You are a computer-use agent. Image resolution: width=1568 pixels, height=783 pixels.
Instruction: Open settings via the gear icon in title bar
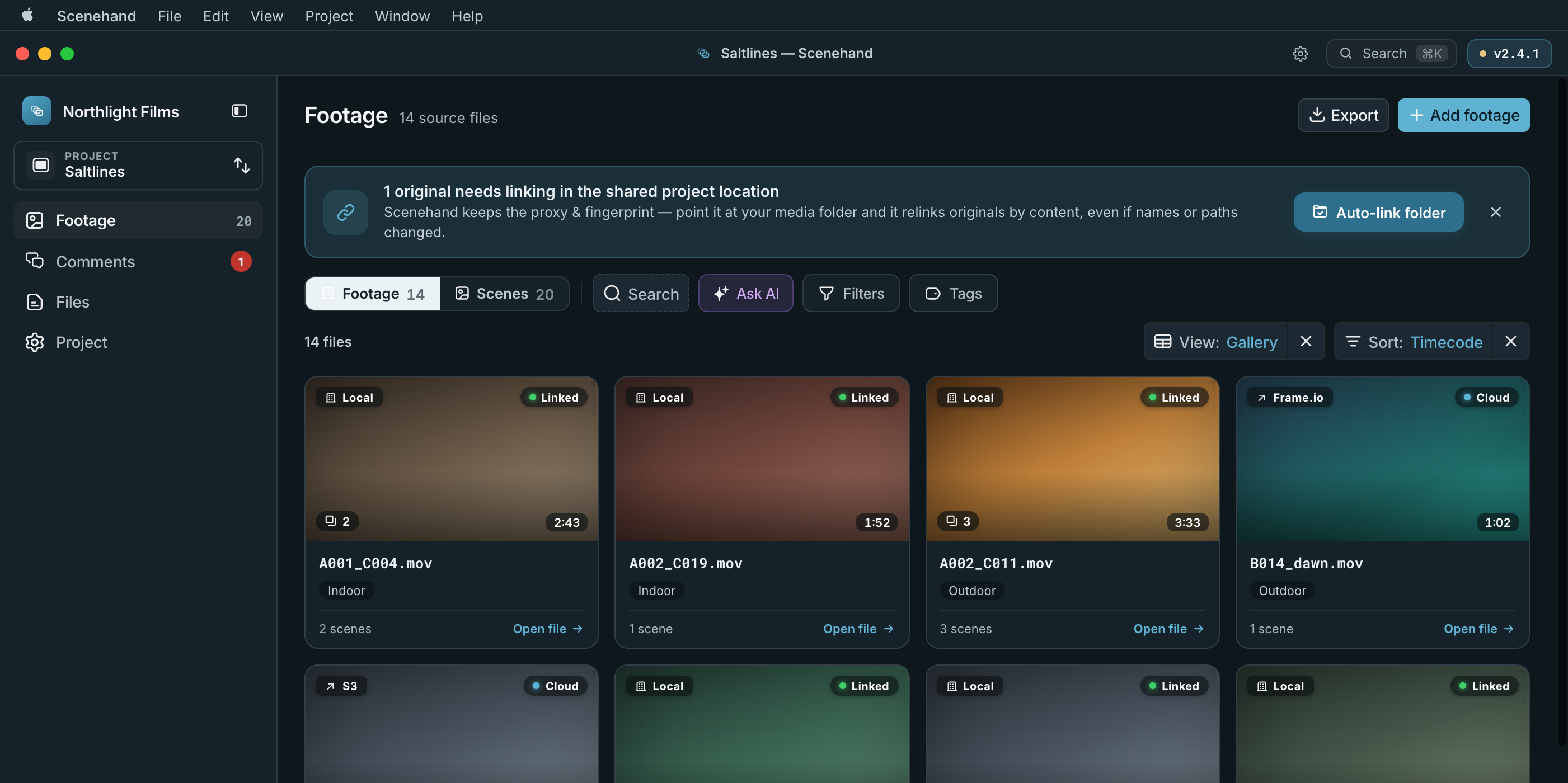(x=1300, y=54)
